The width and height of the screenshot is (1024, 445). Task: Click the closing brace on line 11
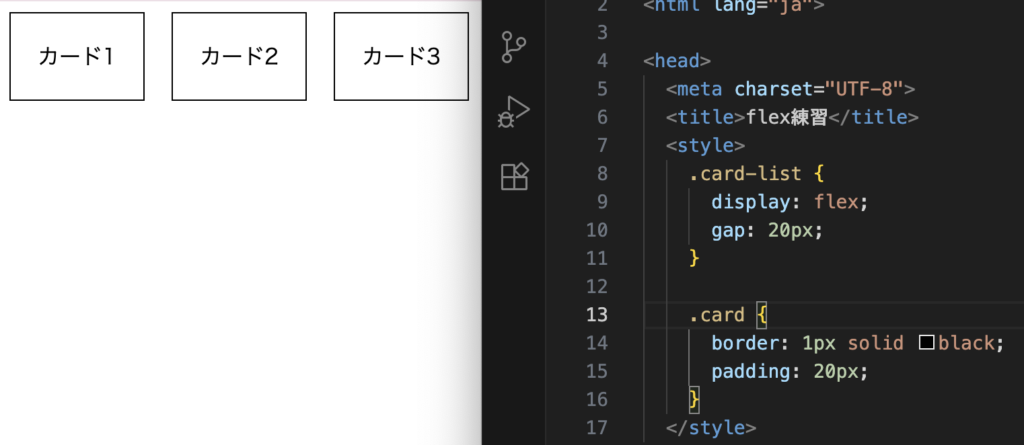[x=694, y=259]
